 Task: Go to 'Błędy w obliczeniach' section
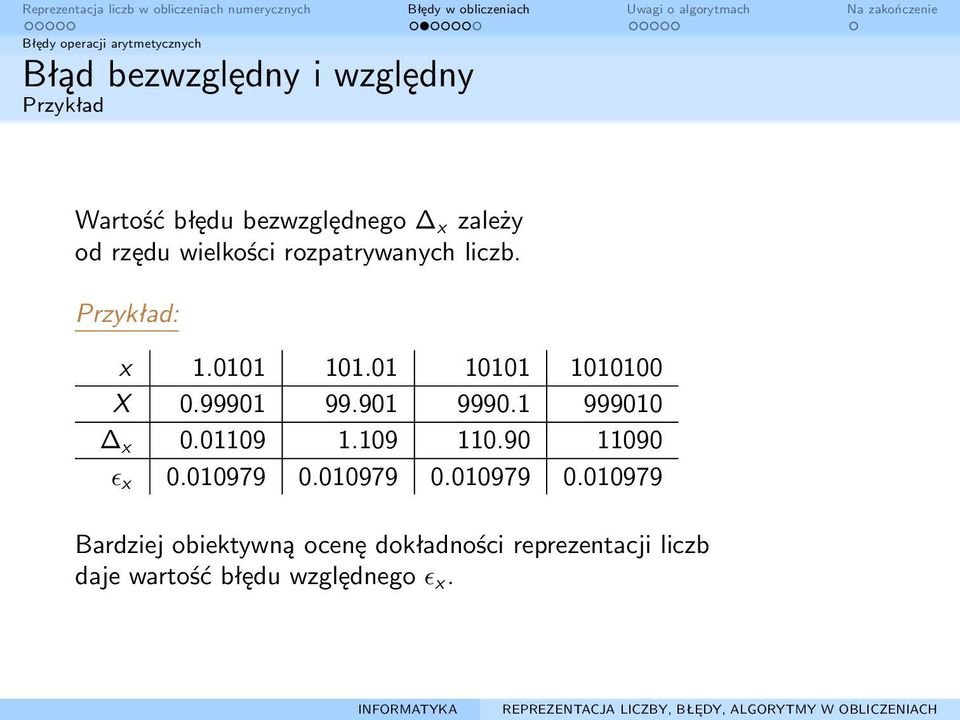pyautogui.click(x=468, y=9)
